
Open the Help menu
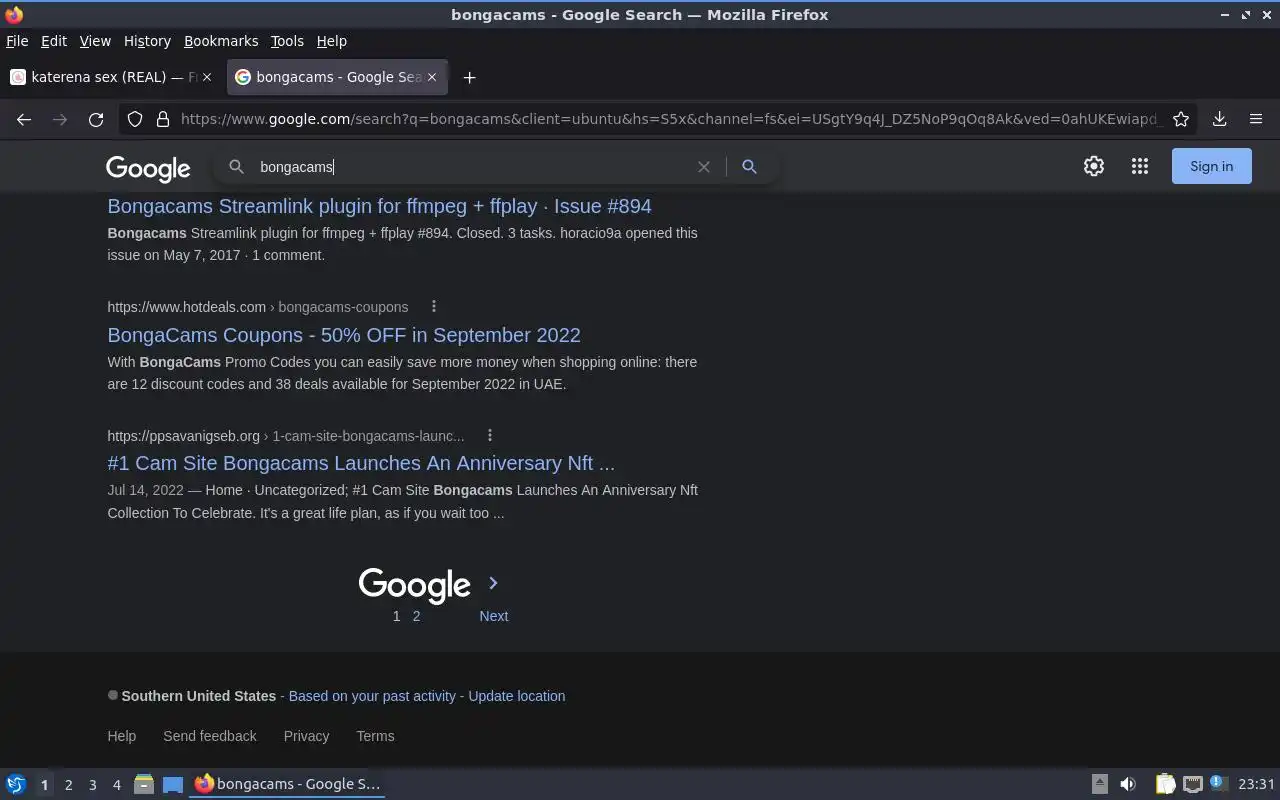332,41
